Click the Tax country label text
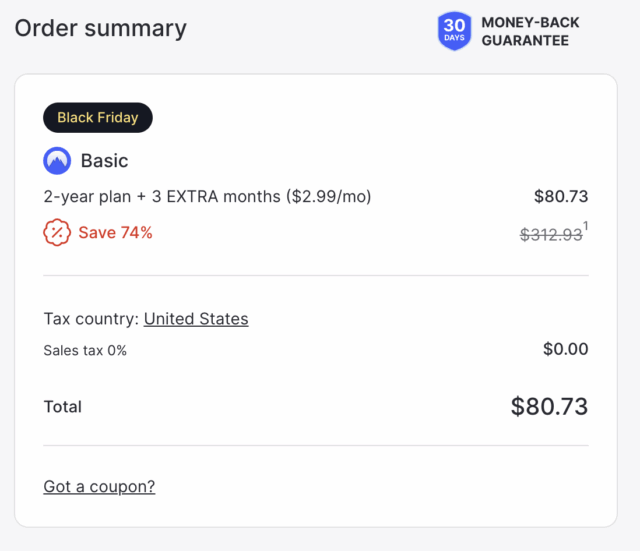The height and width of the screenshot is (551, 640). pos(91,319)
